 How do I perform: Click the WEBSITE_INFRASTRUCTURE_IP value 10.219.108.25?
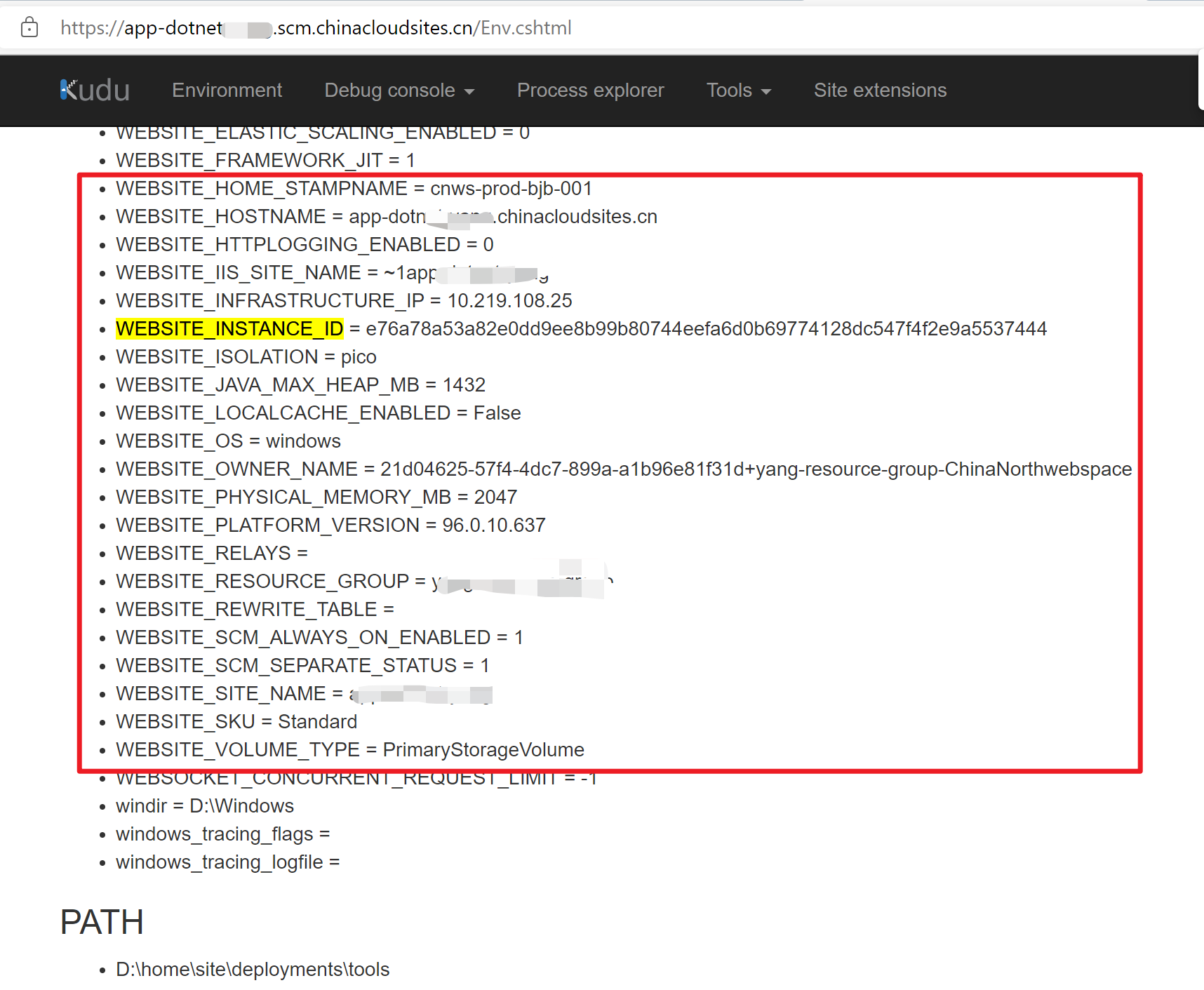(x=509, y=301)
